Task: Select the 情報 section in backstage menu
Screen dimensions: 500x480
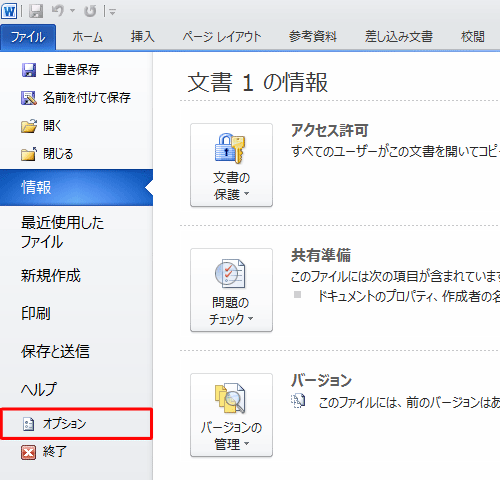Action: pos(76,187)
